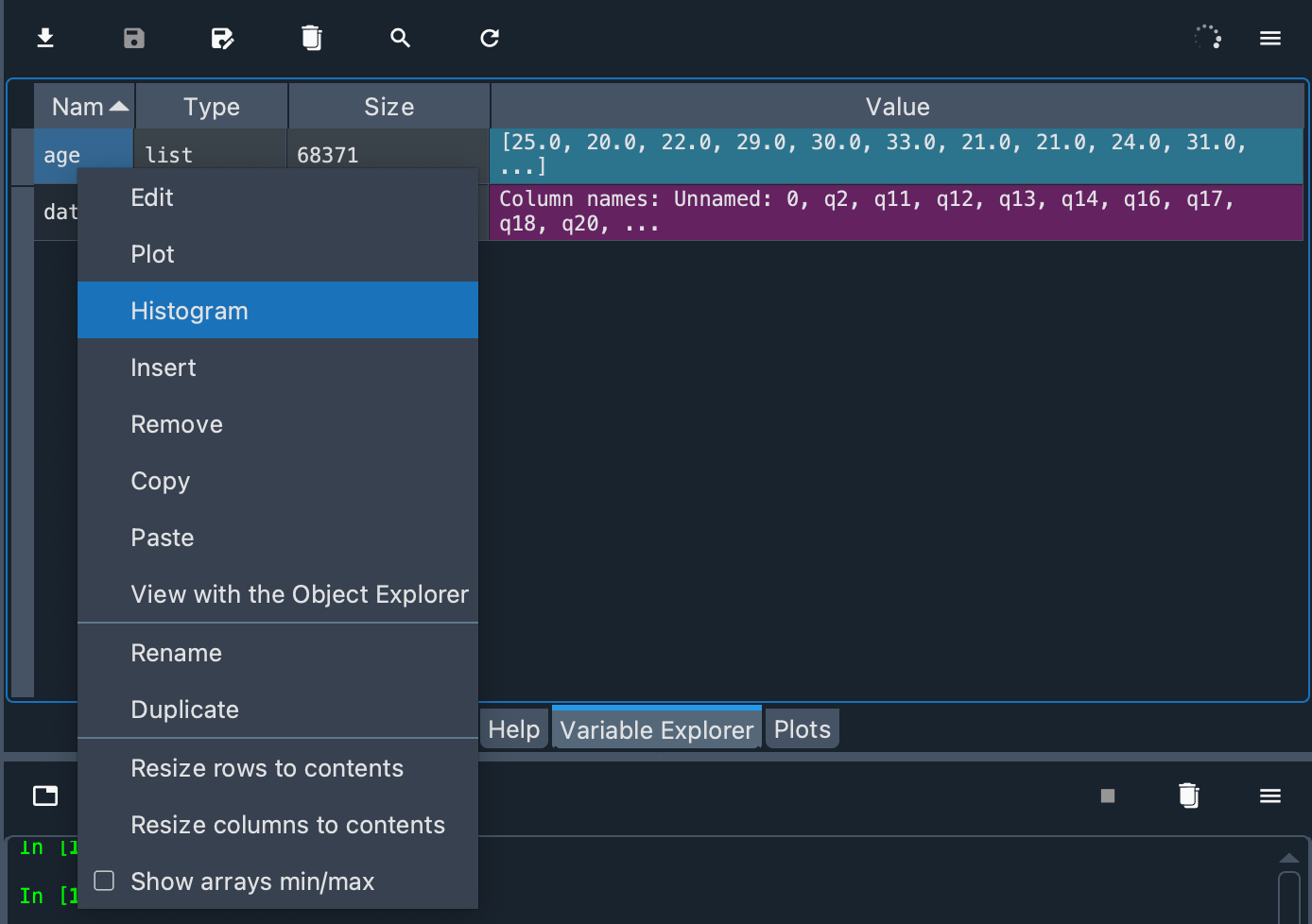Select Resize columns to contents
Screen dimensions: 1312x924
click(287, 824)
